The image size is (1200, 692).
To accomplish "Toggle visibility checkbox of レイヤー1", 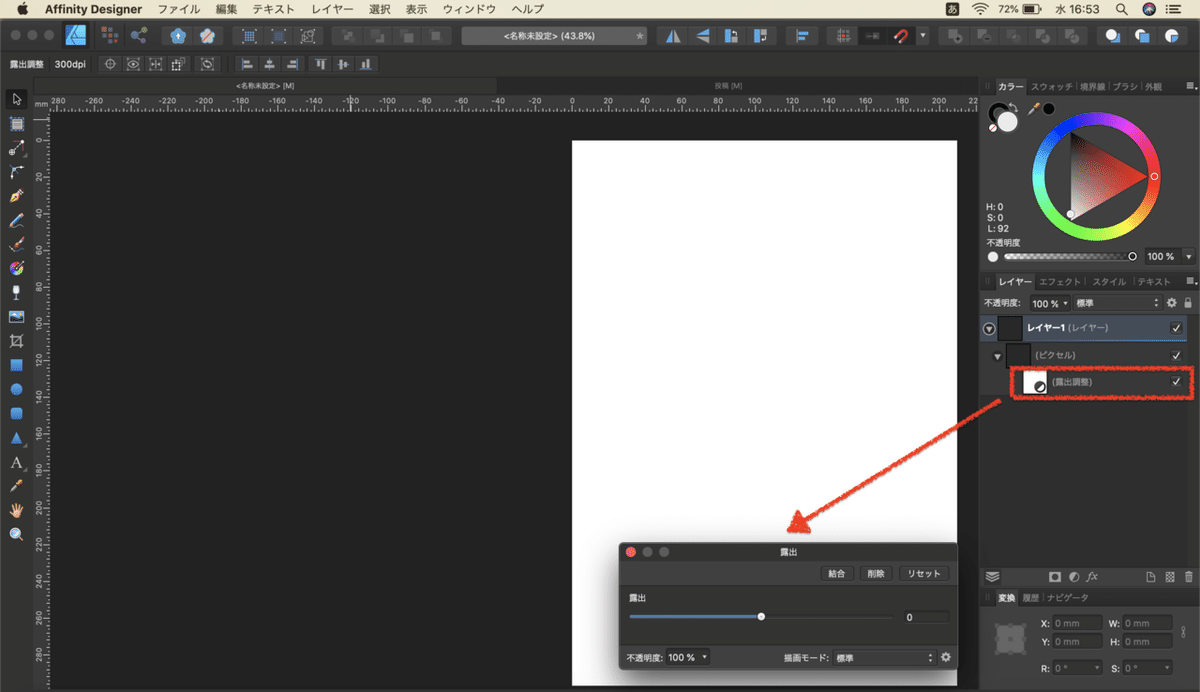I will (x=1176, y=328).
